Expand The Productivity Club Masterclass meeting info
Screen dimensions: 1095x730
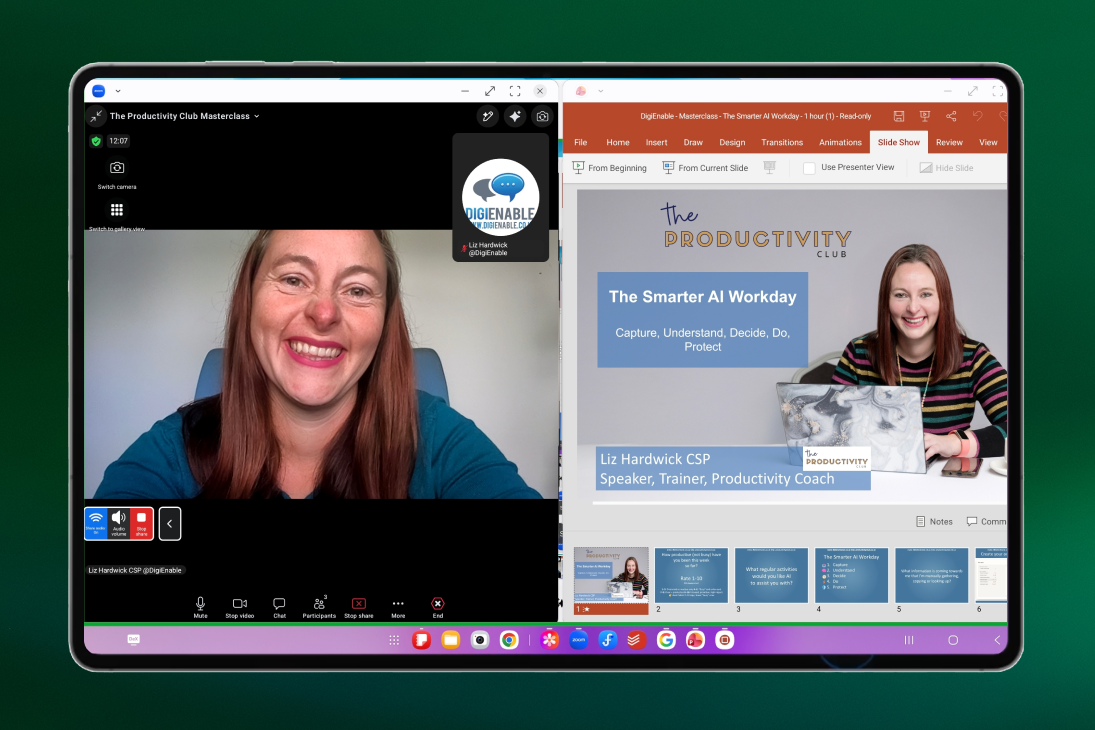pos(184,116)
